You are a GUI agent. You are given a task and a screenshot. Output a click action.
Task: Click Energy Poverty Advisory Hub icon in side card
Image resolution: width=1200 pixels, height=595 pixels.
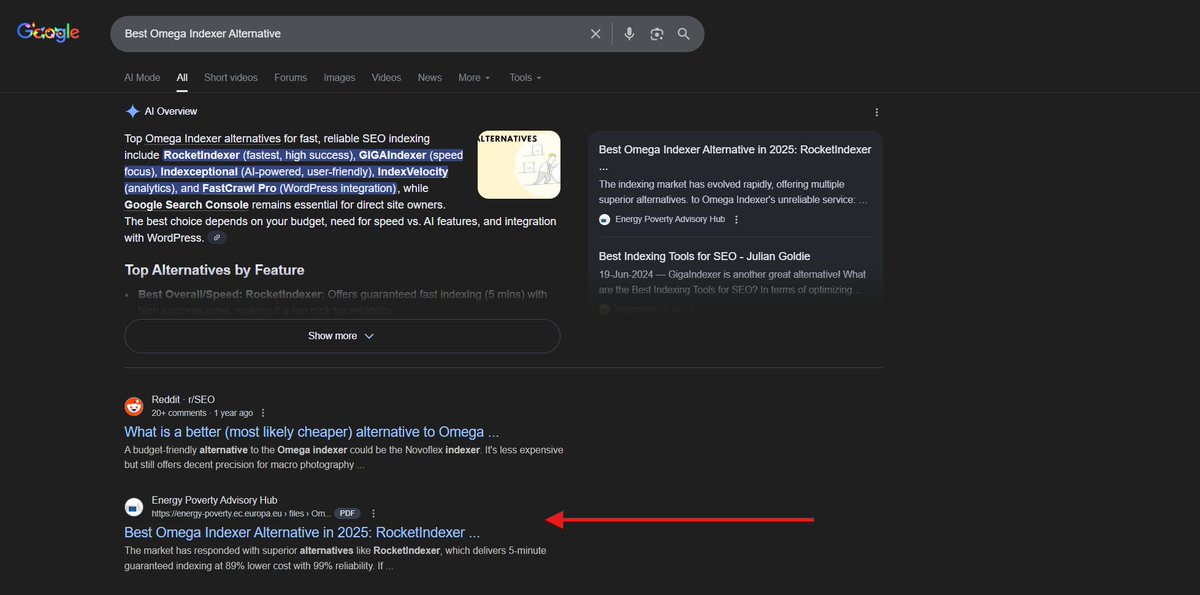pos(604,219)
